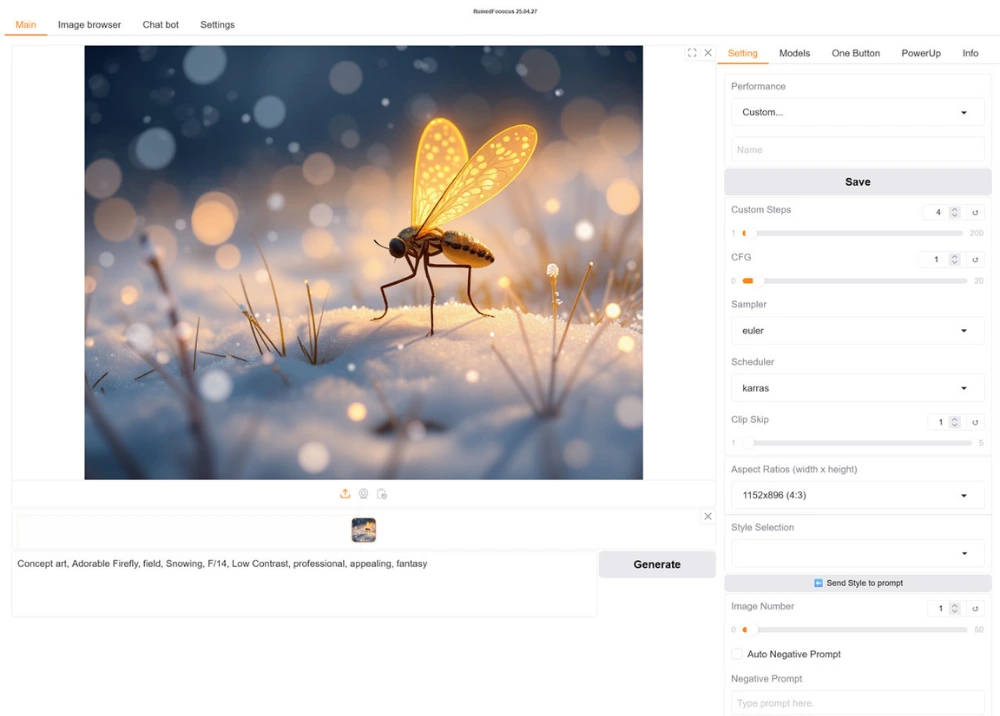The image size is (1000, 716).
Task: Click the Send Style to prompt arrow icon
Action: [x=818, y=583]
